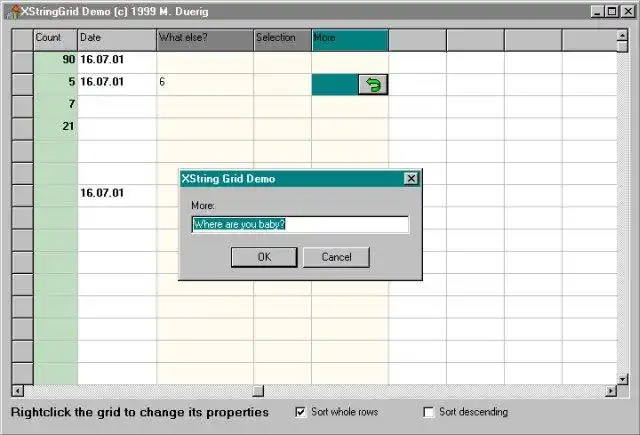Click the What else cell containing 6
640x435 pixels.
[205, 84]
